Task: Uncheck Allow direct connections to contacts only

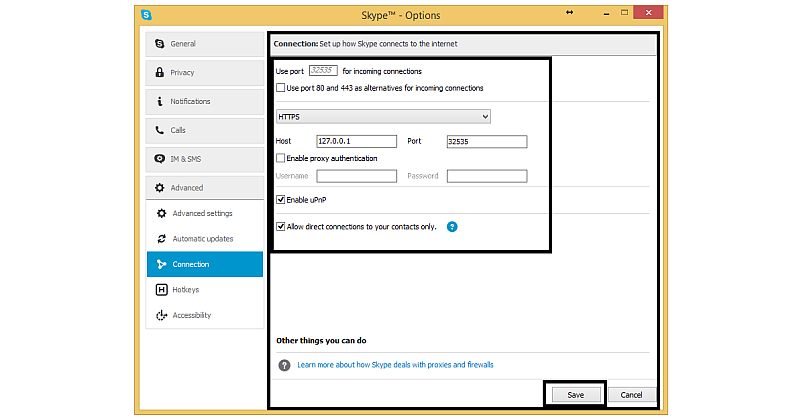Action: pos(281,227)
